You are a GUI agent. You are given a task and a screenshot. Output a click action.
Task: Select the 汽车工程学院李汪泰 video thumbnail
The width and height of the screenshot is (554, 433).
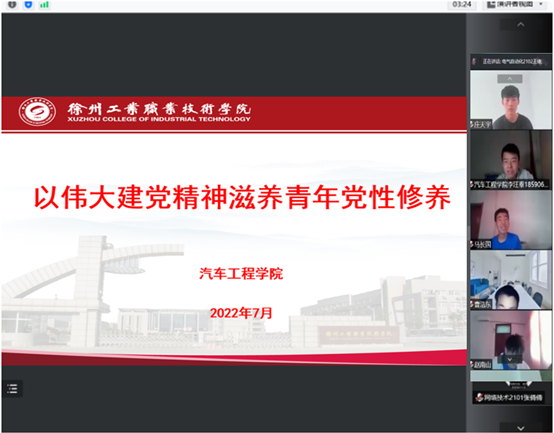point(511,160)
